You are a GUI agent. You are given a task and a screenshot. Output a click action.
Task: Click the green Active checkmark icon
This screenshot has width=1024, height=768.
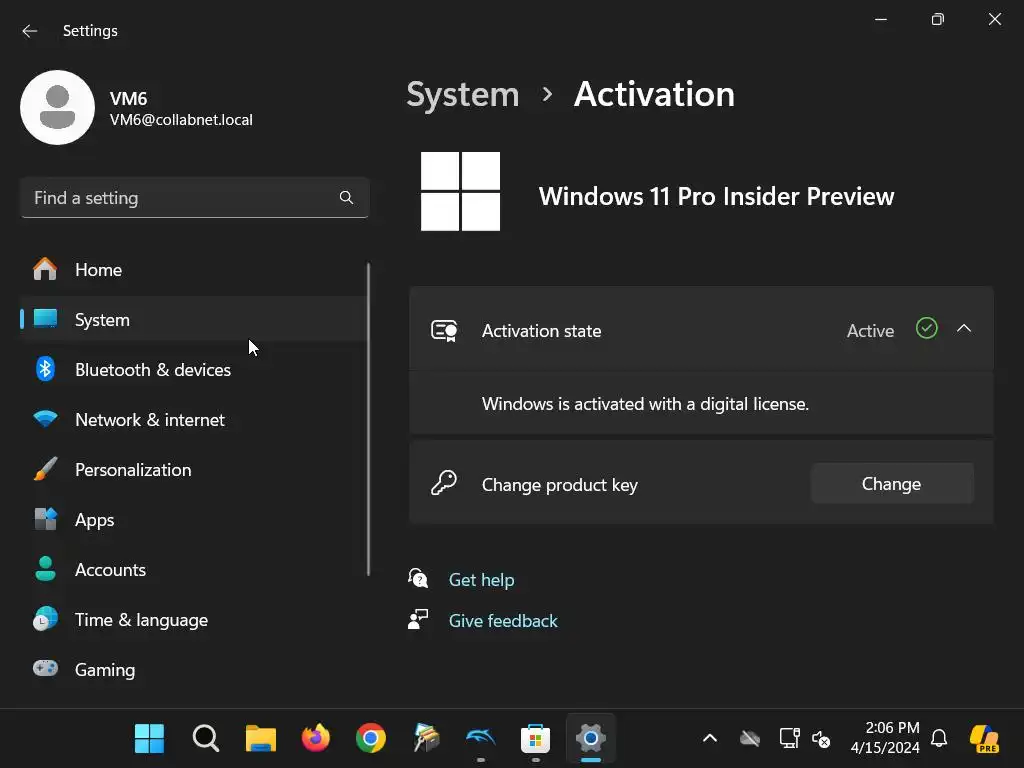[x=927, y=328]
